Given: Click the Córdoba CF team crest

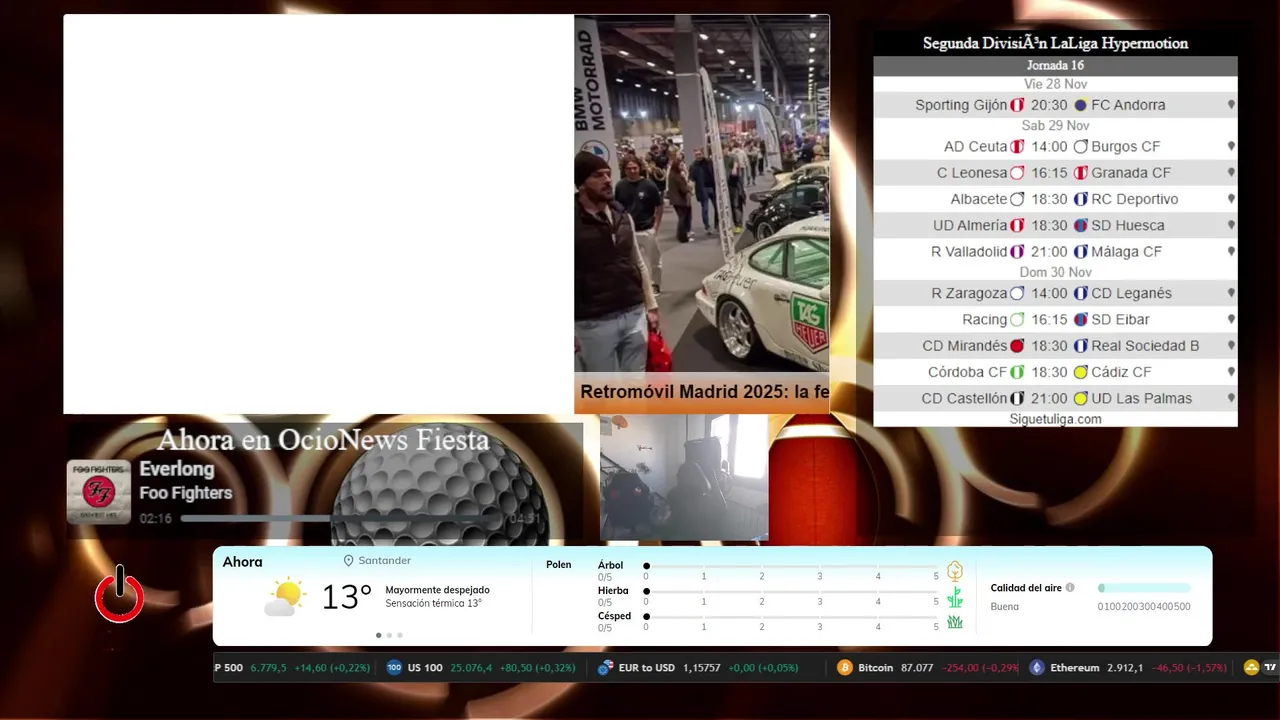Looking at the screenshot, I should pos(1017,372).
